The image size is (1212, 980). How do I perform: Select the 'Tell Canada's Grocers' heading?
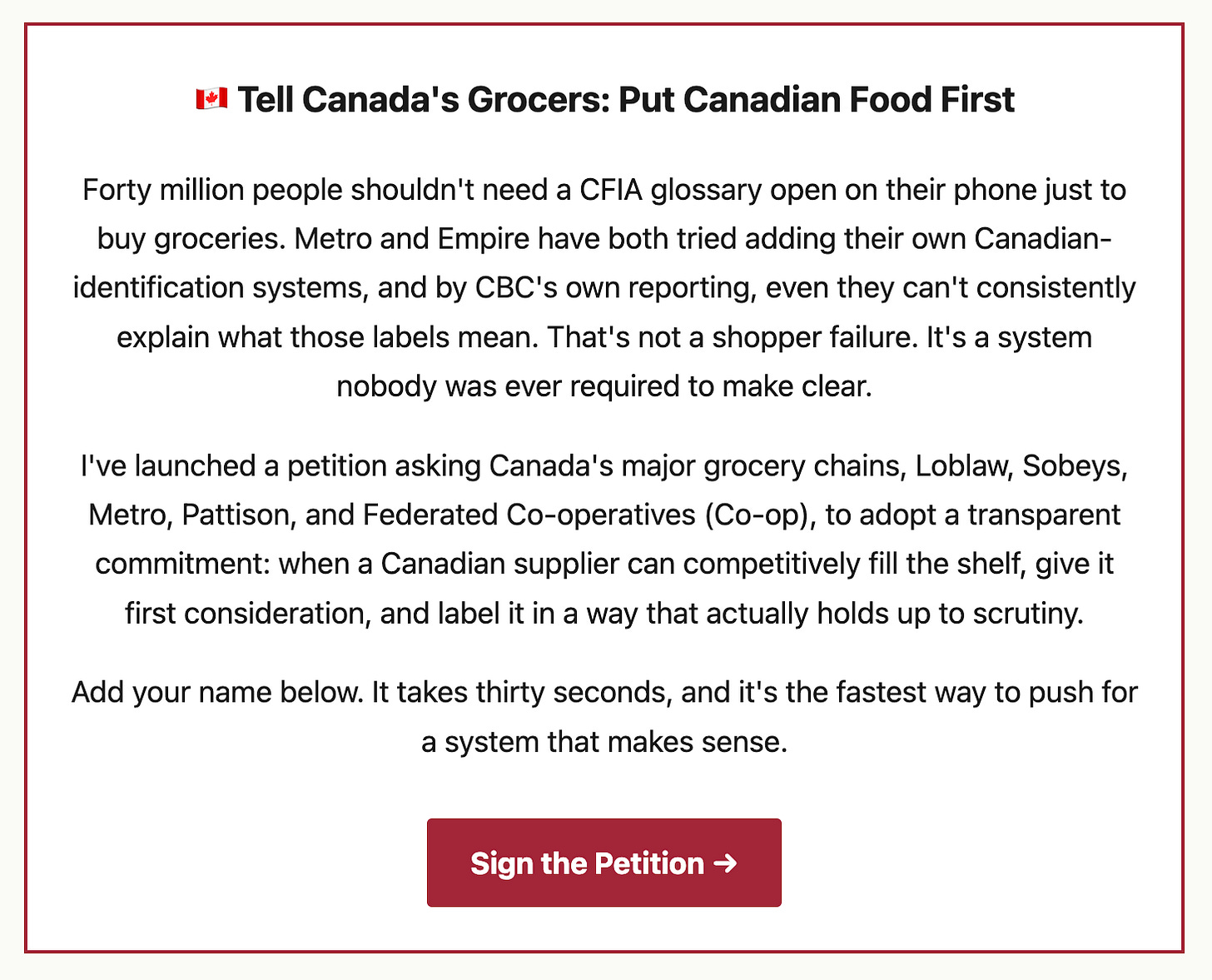coord(605,99)
